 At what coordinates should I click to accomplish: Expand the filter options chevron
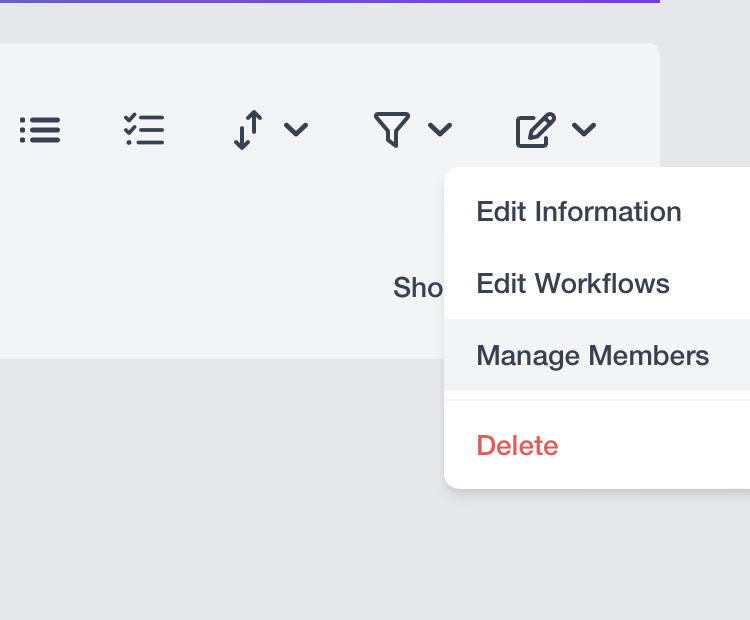tap(440, 130)
